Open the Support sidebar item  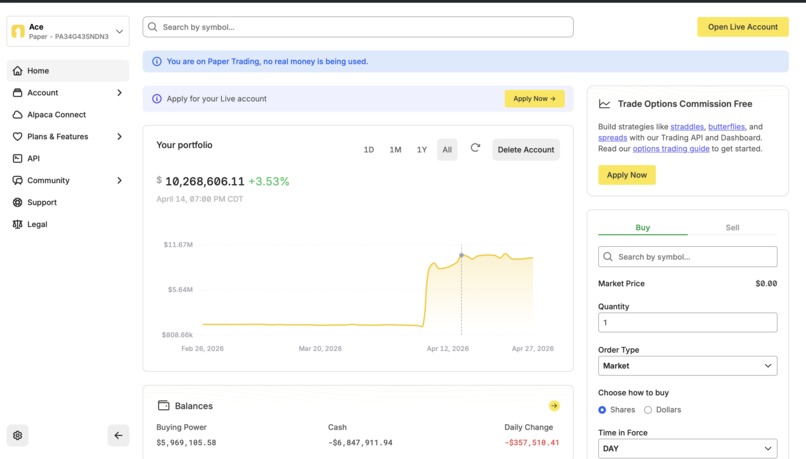(68, 202)
